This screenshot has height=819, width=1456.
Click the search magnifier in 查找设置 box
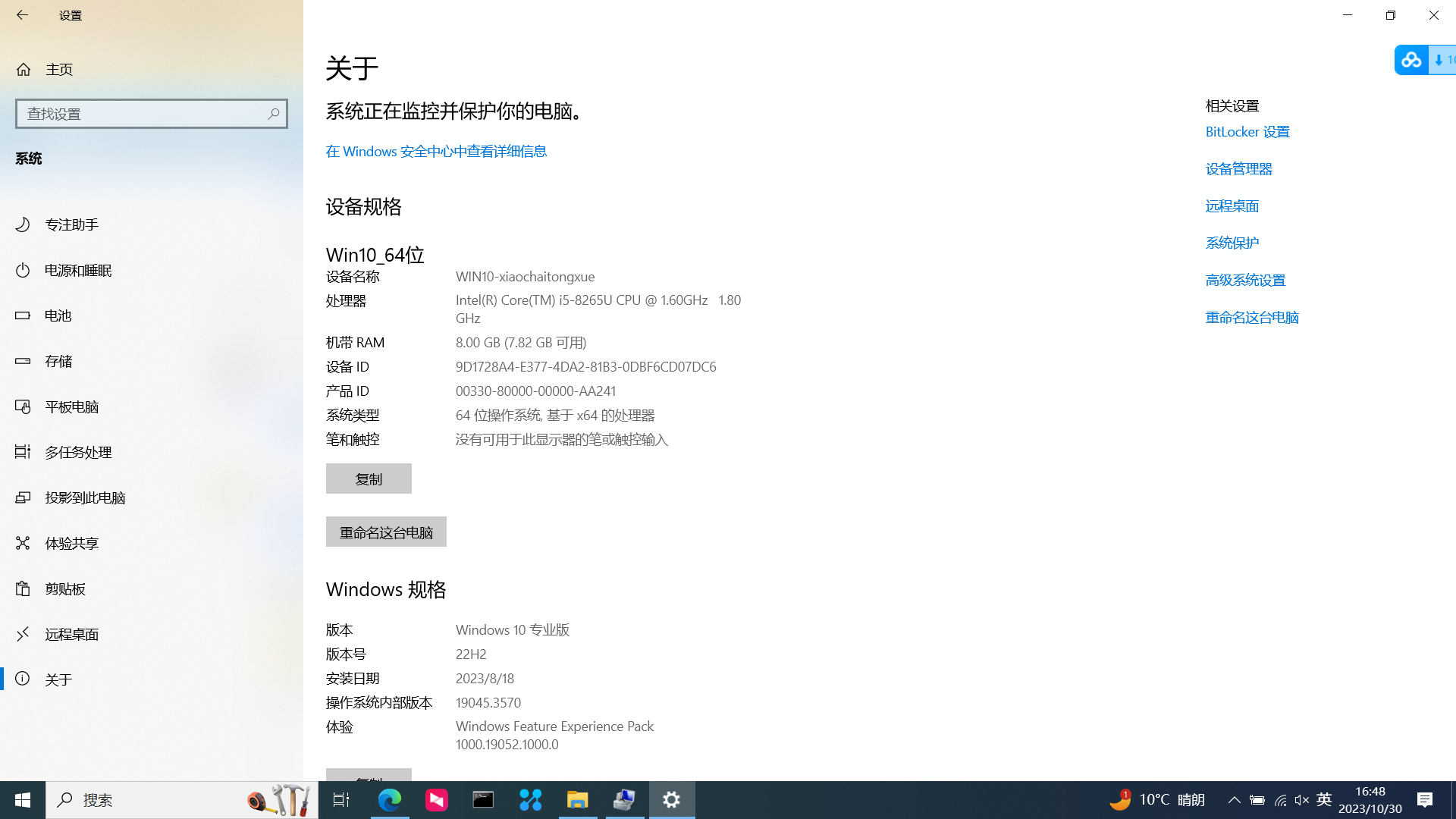coord(273,114)
